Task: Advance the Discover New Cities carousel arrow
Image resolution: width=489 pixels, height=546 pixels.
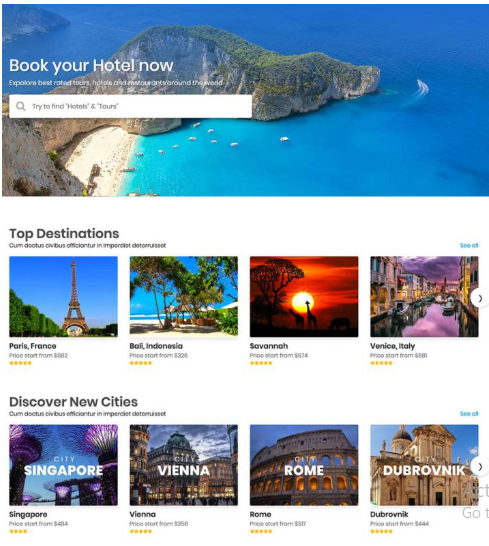Action: pos(480,467)
